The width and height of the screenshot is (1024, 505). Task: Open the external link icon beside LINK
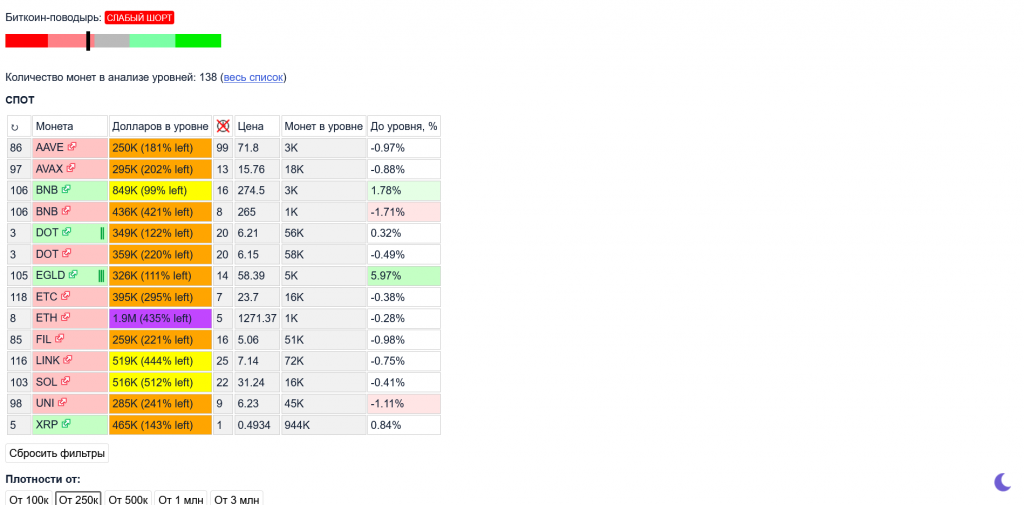click(69, 360)
